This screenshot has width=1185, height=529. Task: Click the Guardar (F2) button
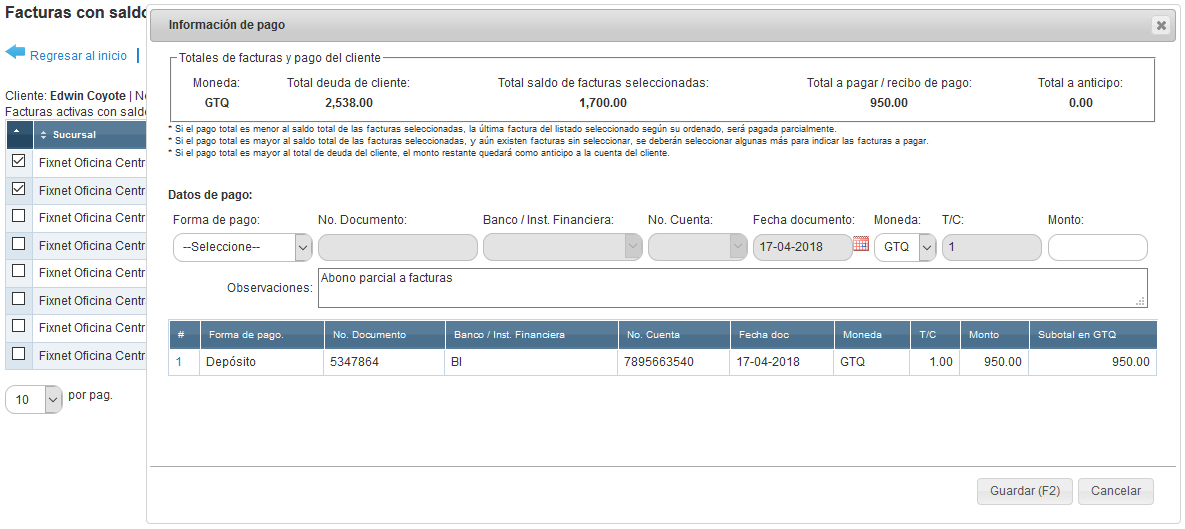click(x=1024, y=491)
